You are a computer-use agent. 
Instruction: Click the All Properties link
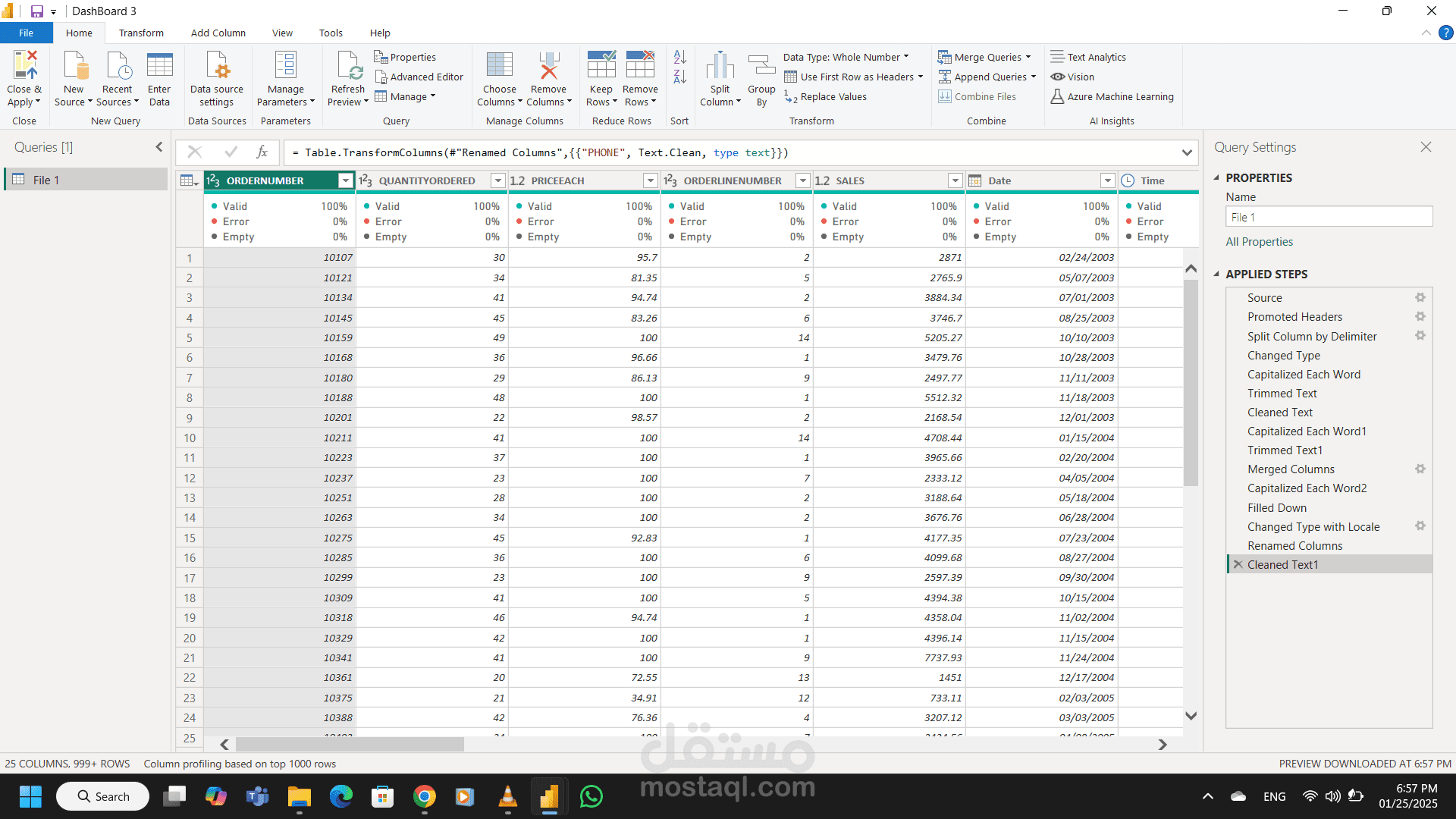coord(1259,242)
